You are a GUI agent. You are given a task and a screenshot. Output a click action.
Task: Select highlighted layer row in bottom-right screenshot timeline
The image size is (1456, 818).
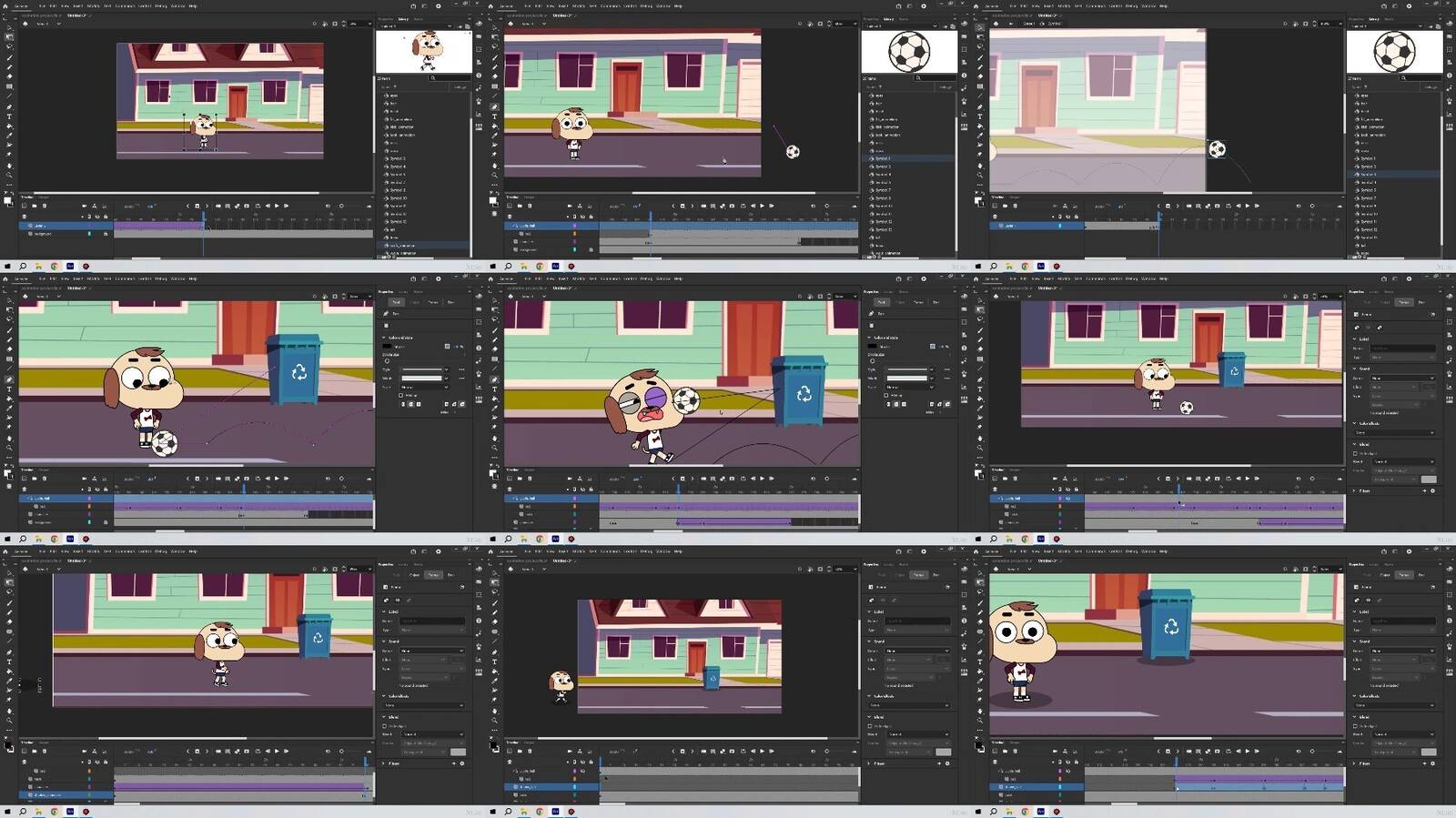(x=1036, y=787)
